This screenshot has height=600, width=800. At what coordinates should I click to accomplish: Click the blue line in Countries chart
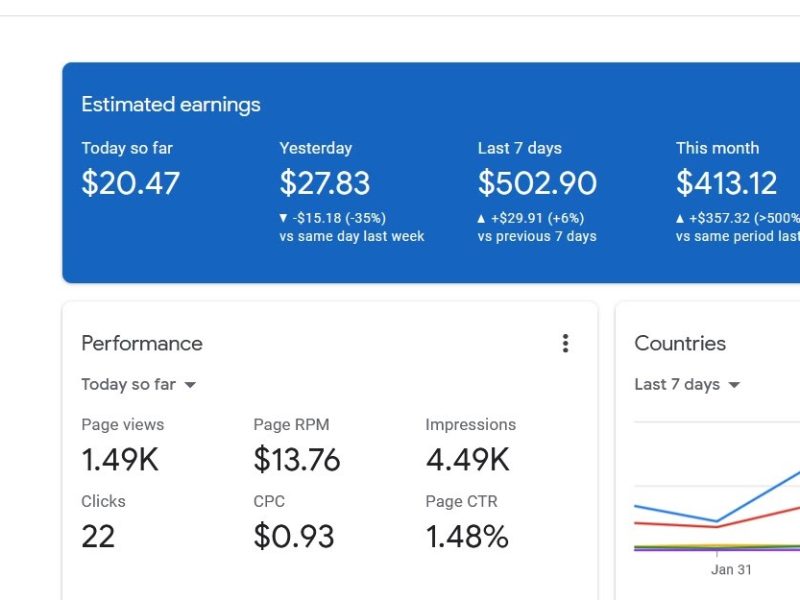pyautogui.click(x=760, y=496)
